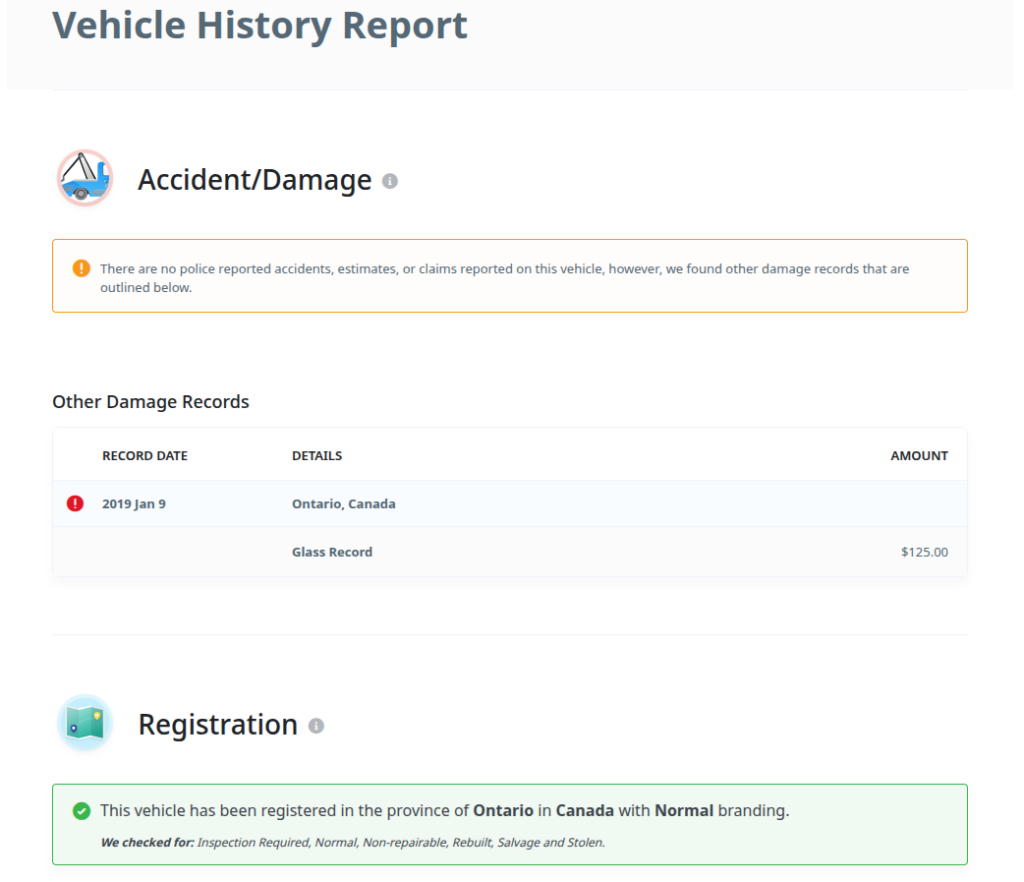Click the Glass Record entry
This screenshot has height=882, width=1024.
tap(332, 552)
